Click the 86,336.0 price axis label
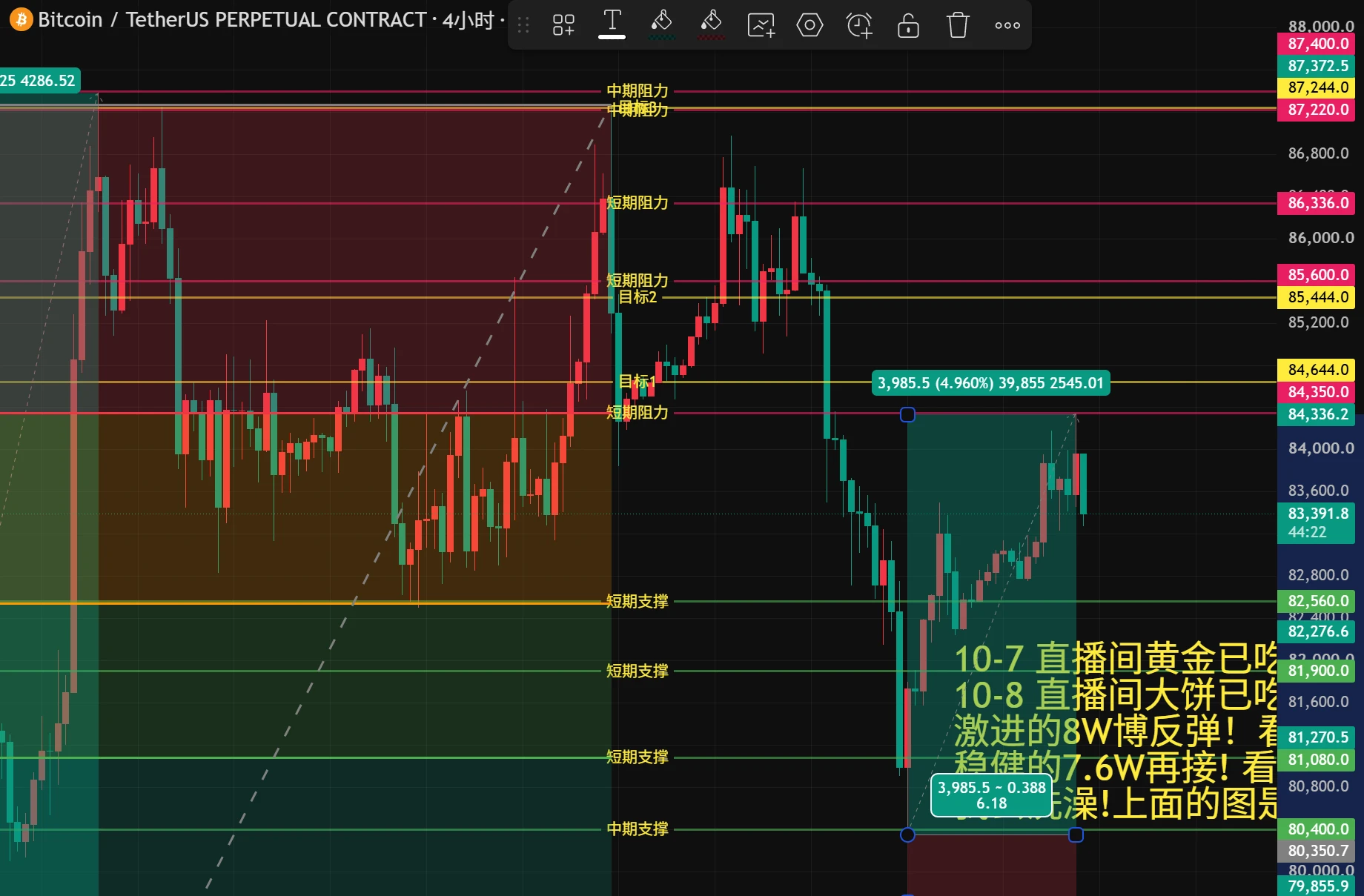This screenshot has height=896, width=1364. coord(1317,203)
